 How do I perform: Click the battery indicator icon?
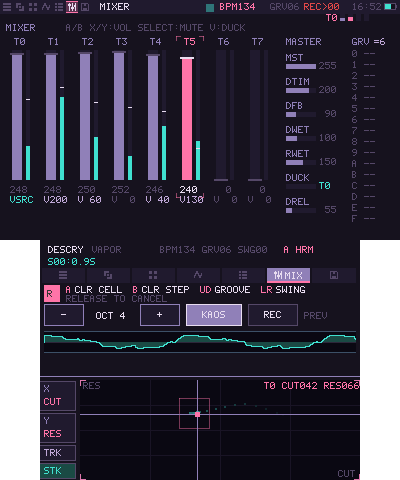[390, 7]
